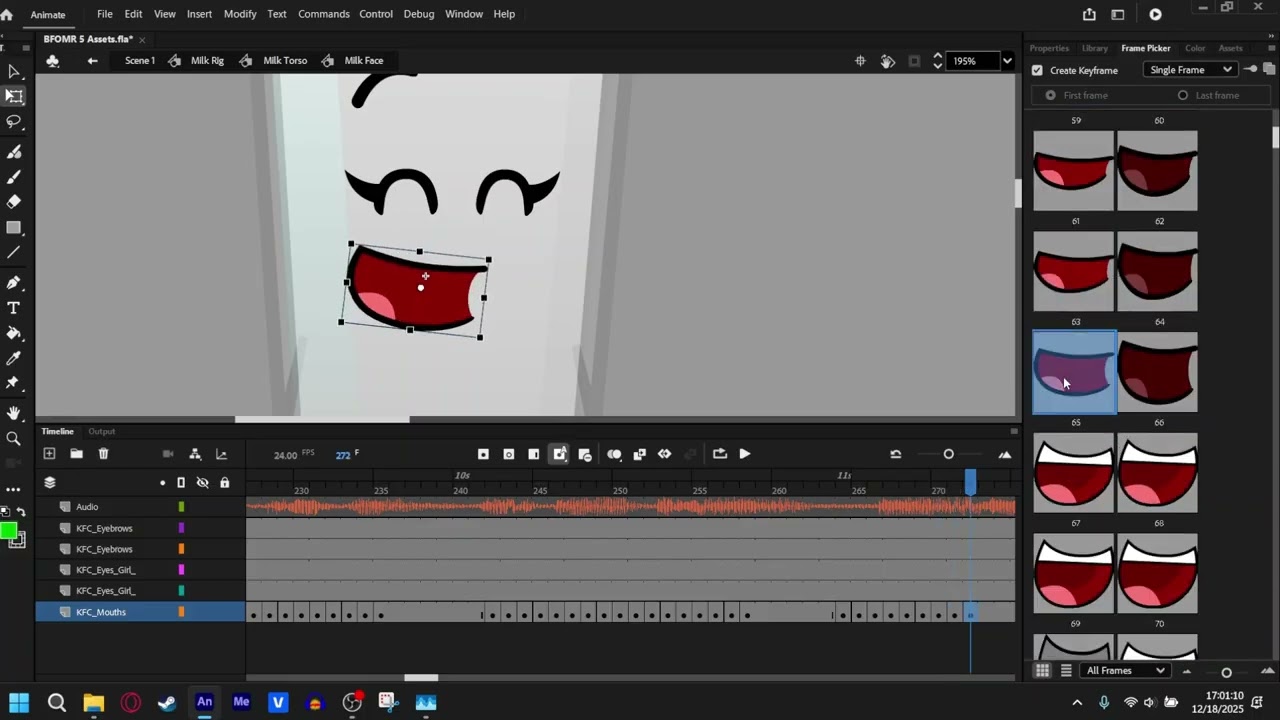Switch to the Output tab
Viewport: 1280px width, 720px height.
[x=102, y=431]
